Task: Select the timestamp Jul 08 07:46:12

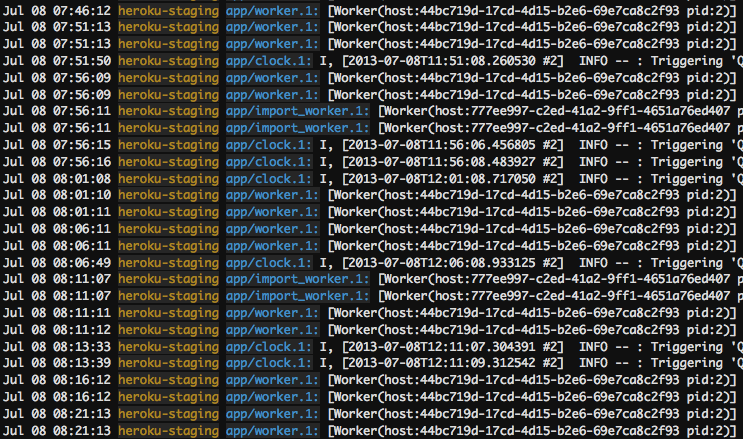Action: click(x=57, y=10)
